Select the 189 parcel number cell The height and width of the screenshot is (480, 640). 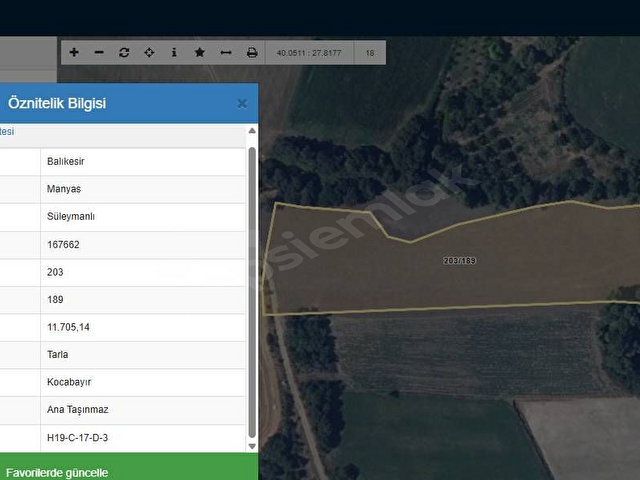tap(143, 300)
